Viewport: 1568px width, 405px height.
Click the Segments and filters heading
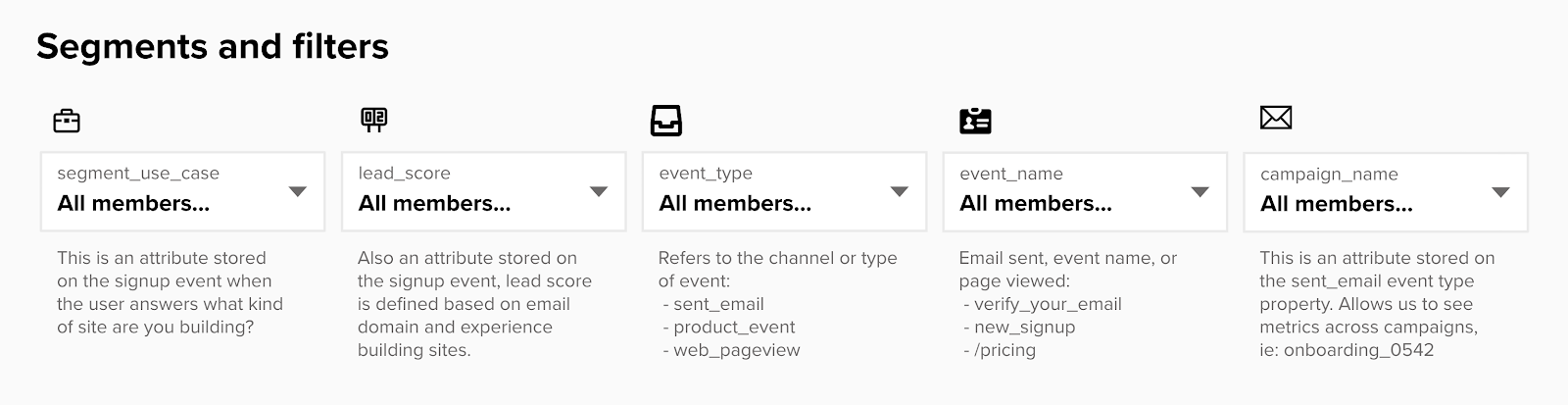click(213, 46)
